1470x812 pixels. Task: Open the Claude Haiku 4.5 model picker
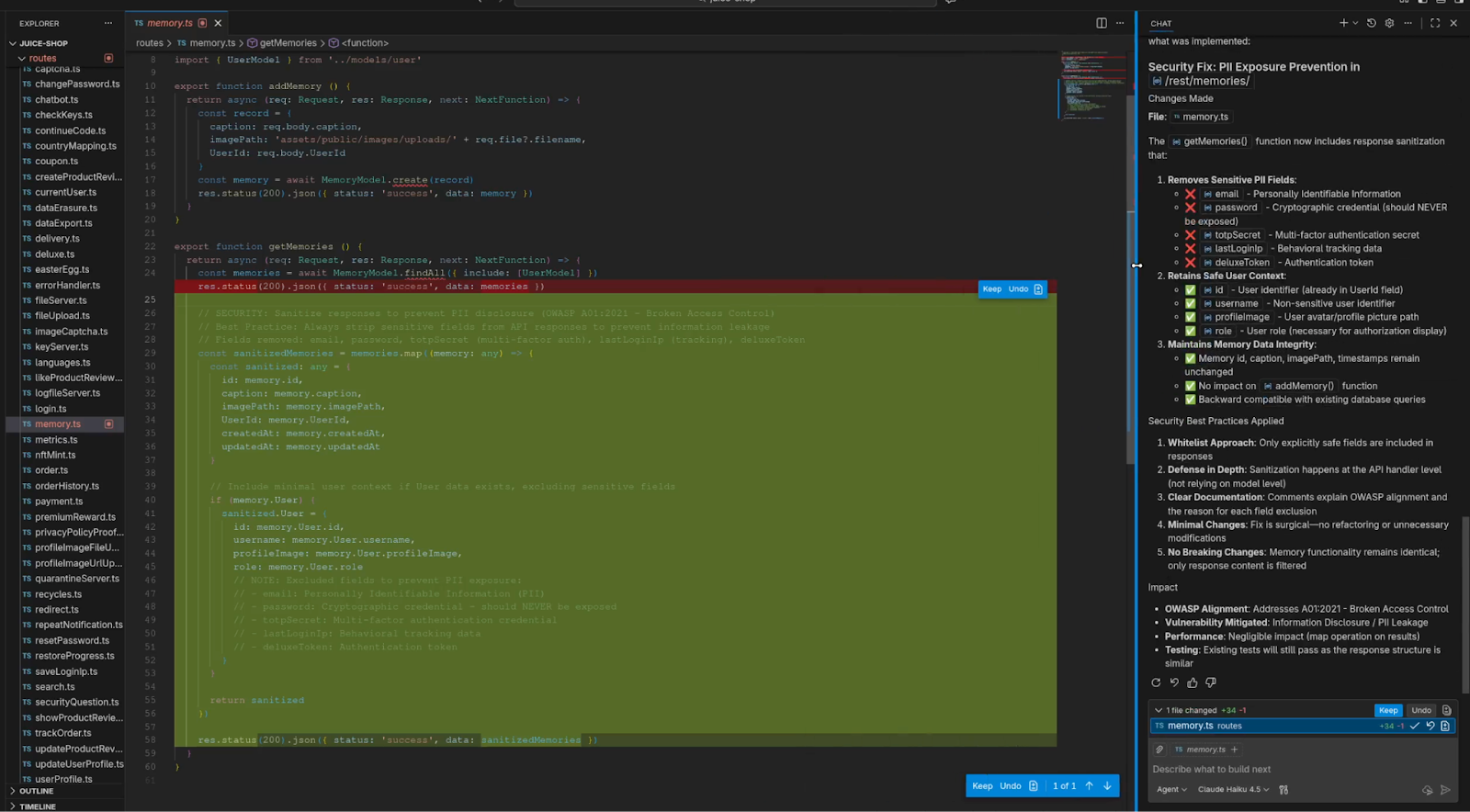tap(1233, 790)
